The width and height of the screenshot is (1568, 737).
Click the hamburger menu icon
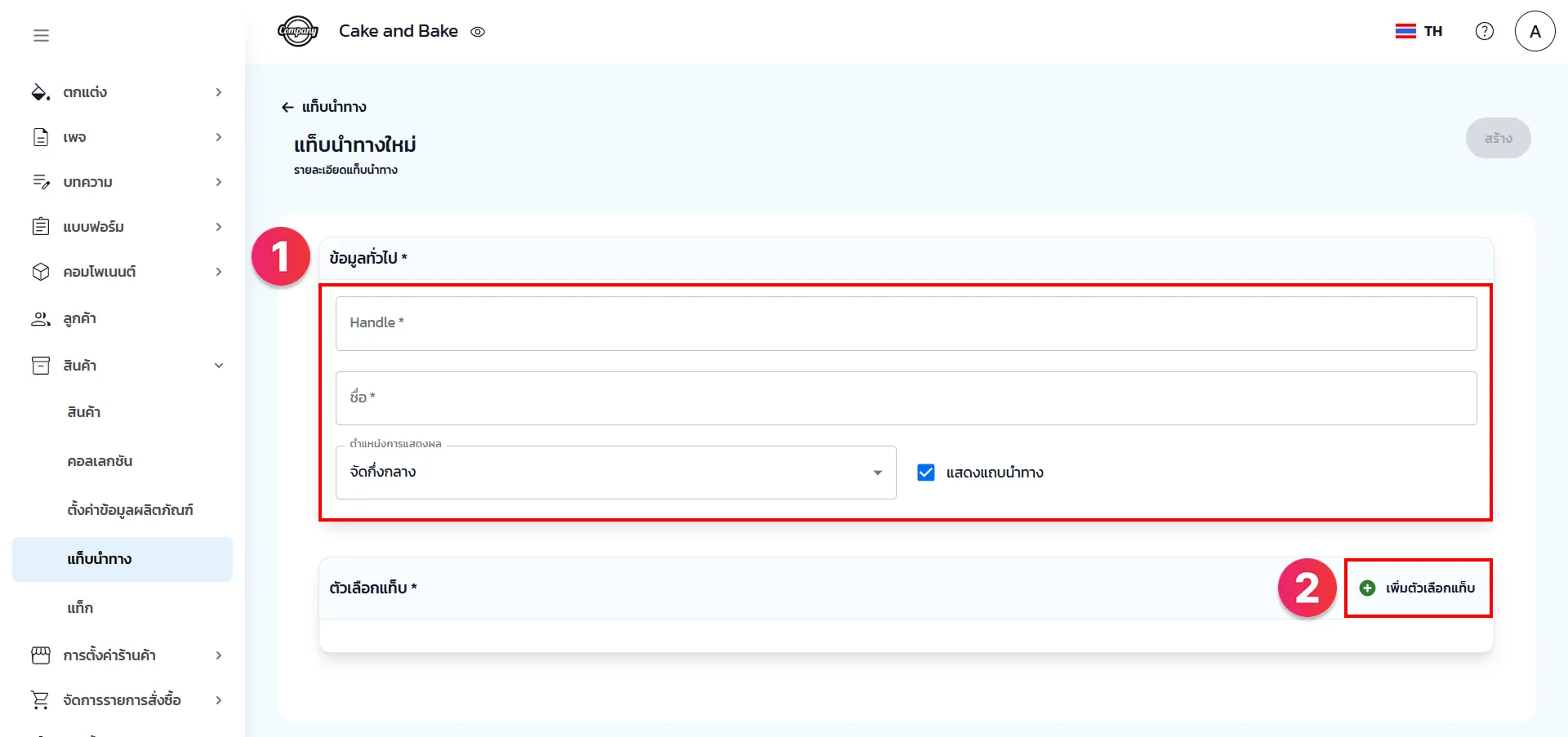[x=41, y=35]
